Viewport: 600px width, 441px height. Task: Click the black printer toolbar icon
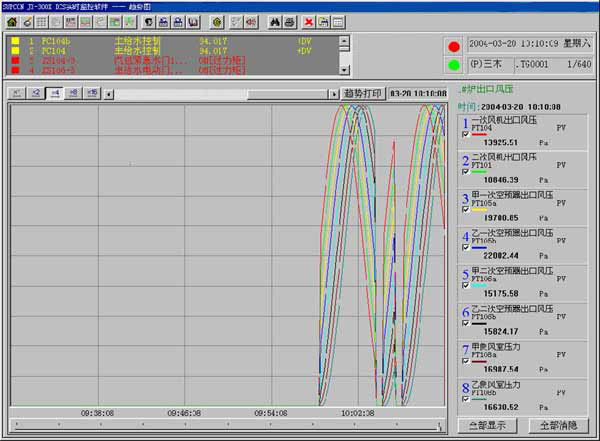pyautogui.click(x=290, y=22)
